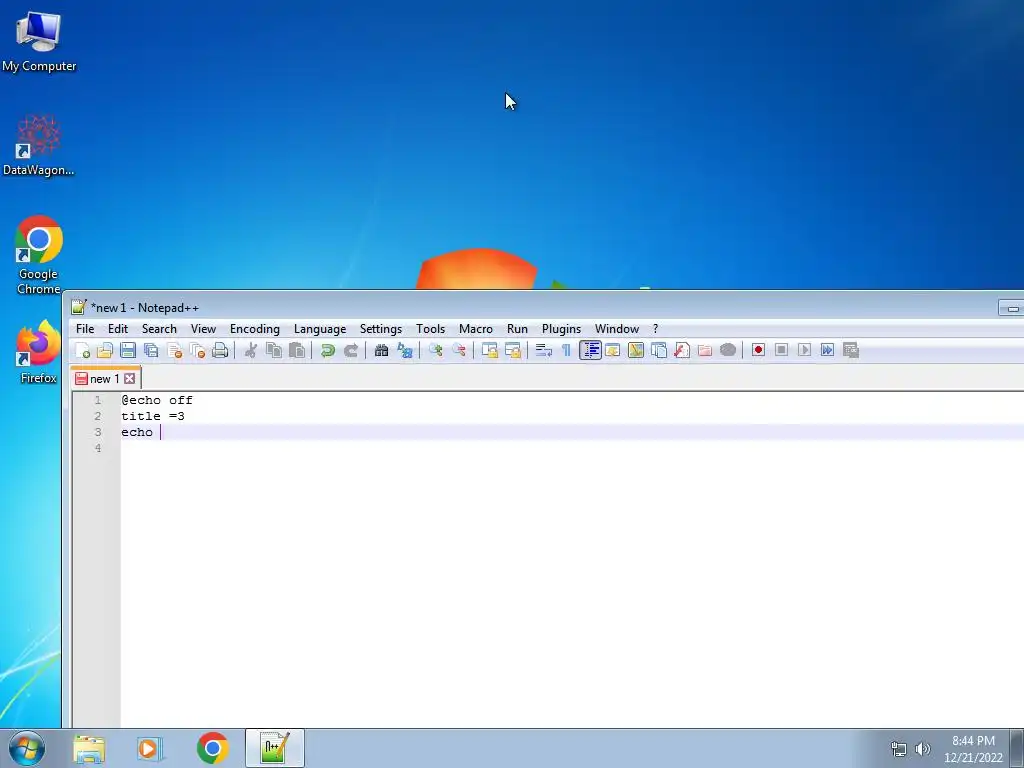The width and height of the screenshot is (1024, 768).
Task: Click the 'title =3' line in editor
Action: pos(153,416)
